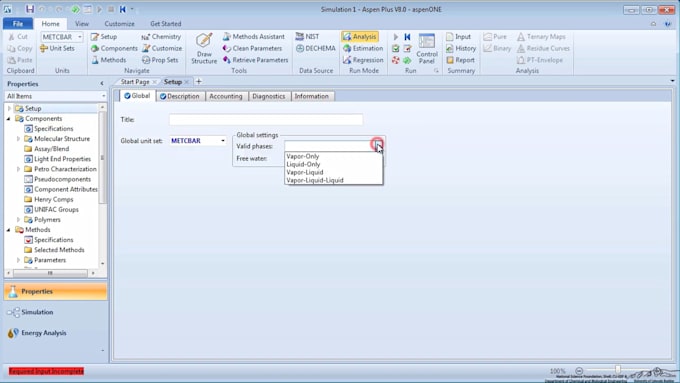
Task: Open the Get Started ribbon tab
Action: click(166, 24)
